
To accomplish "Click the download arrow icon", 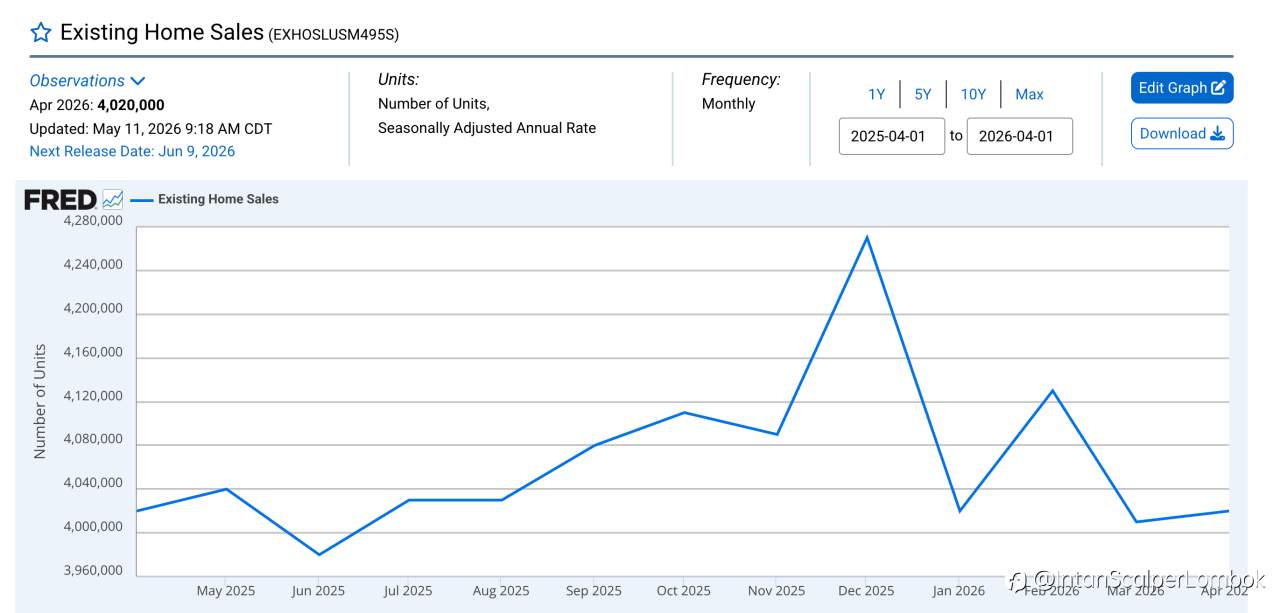I will coord(1217,134).
